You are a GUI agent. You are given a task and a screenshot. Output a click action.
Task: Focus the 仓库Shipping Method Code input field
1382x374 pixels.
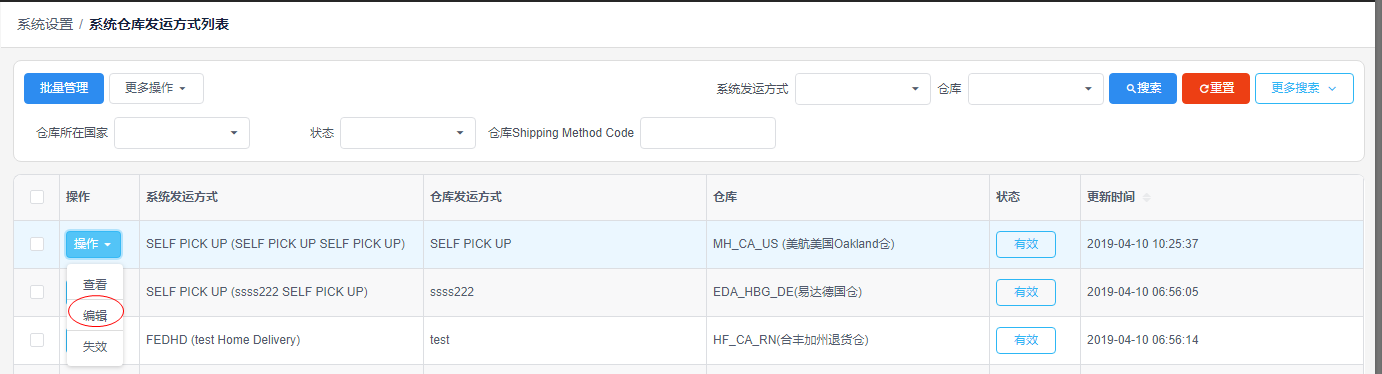708,132
